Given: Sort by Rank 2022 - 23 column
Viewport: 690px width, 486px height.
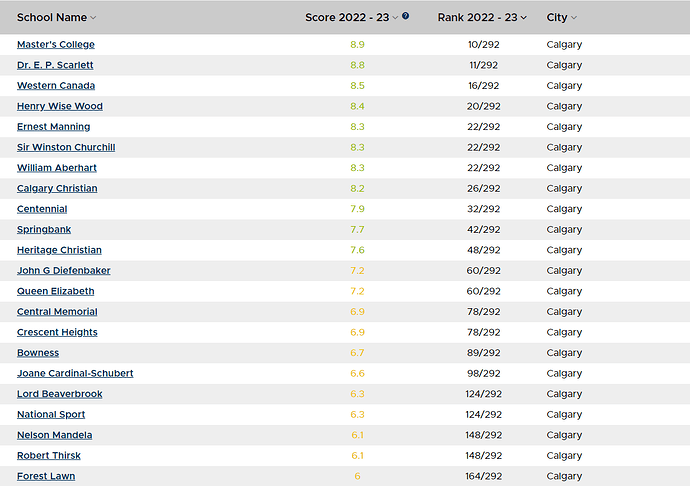Looking at the screenshot, I should (x=482, y=18).
